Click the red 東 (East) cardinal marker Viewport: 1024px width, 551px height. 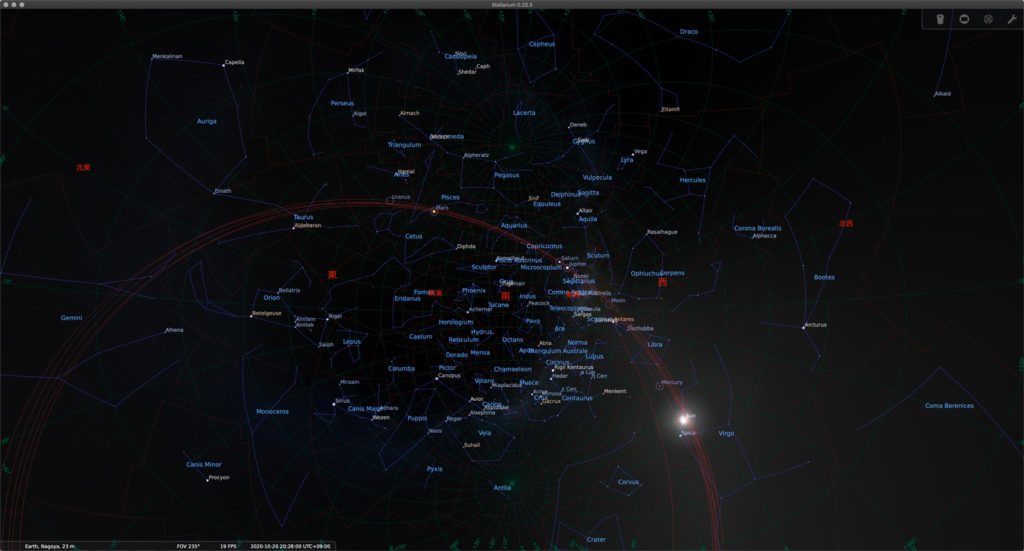pos(332,274)
